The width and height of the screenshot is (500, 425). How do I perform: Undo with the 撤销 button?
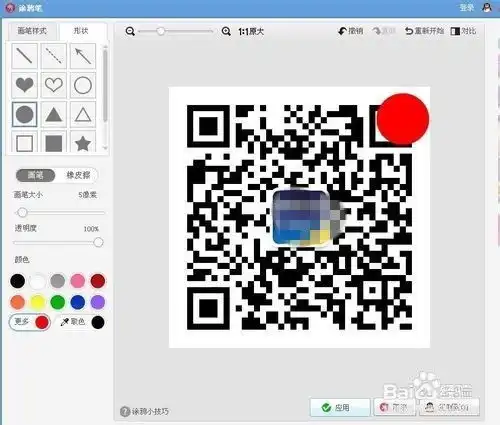click(x=351, y=31)
